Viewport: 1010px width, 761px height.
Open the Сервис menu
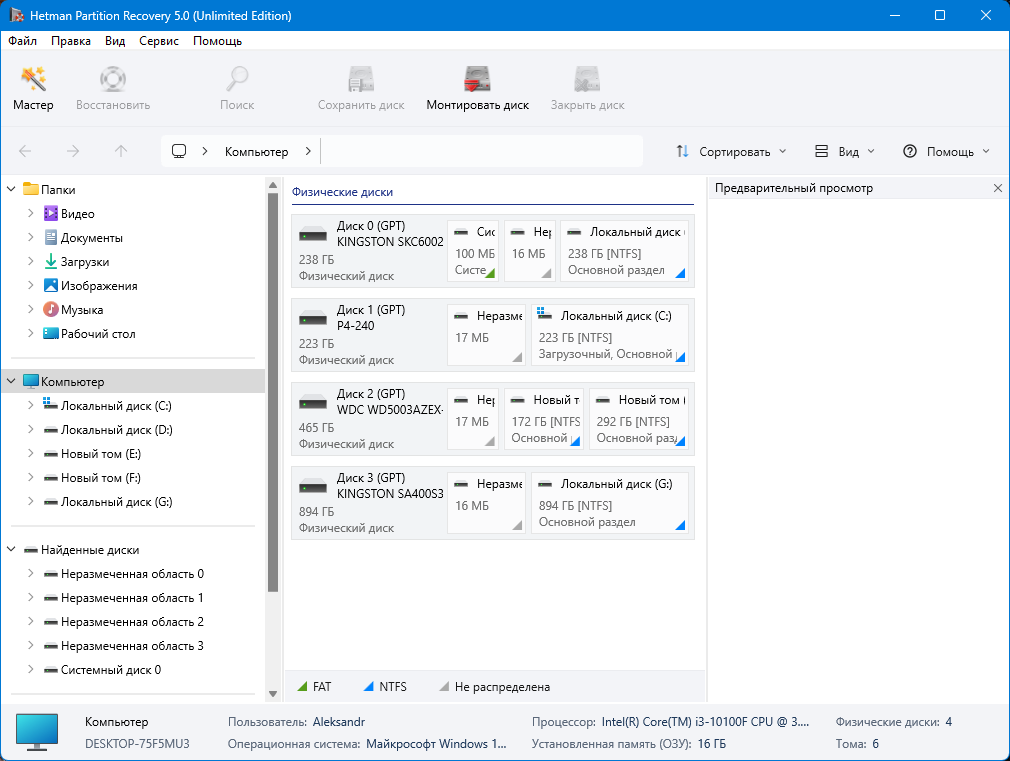tap(159, 41)
